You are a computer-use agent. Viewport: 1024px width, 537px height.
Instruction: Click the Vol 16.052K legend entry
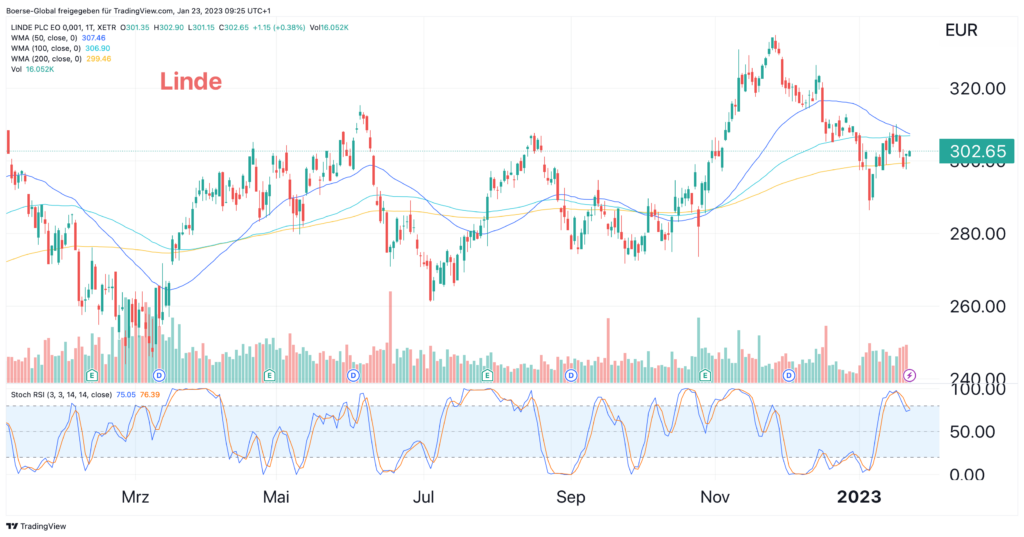(32, 69)
